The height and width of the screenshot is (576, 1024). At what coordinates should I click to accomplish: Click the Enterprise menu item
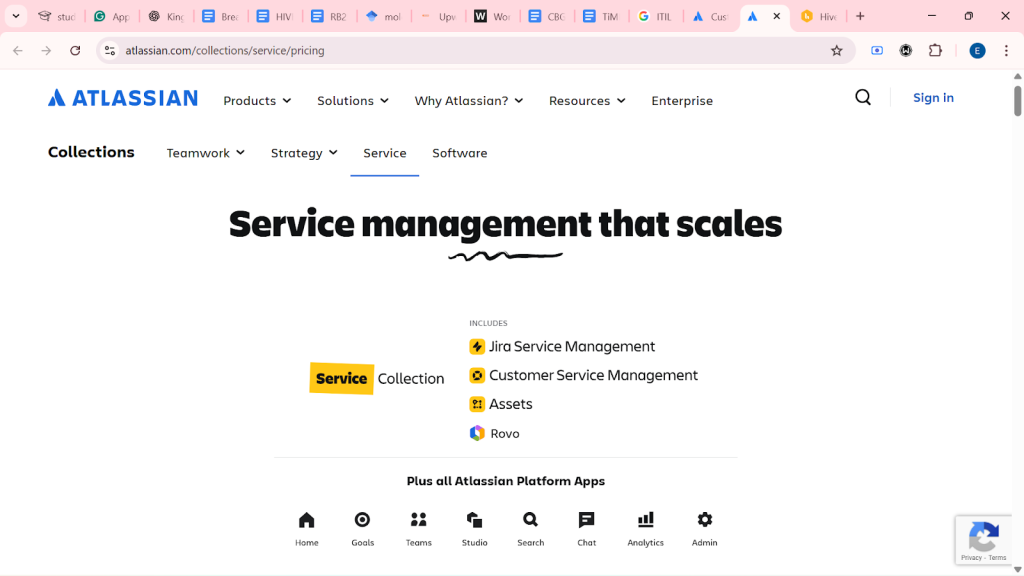[x=682, y=101]
